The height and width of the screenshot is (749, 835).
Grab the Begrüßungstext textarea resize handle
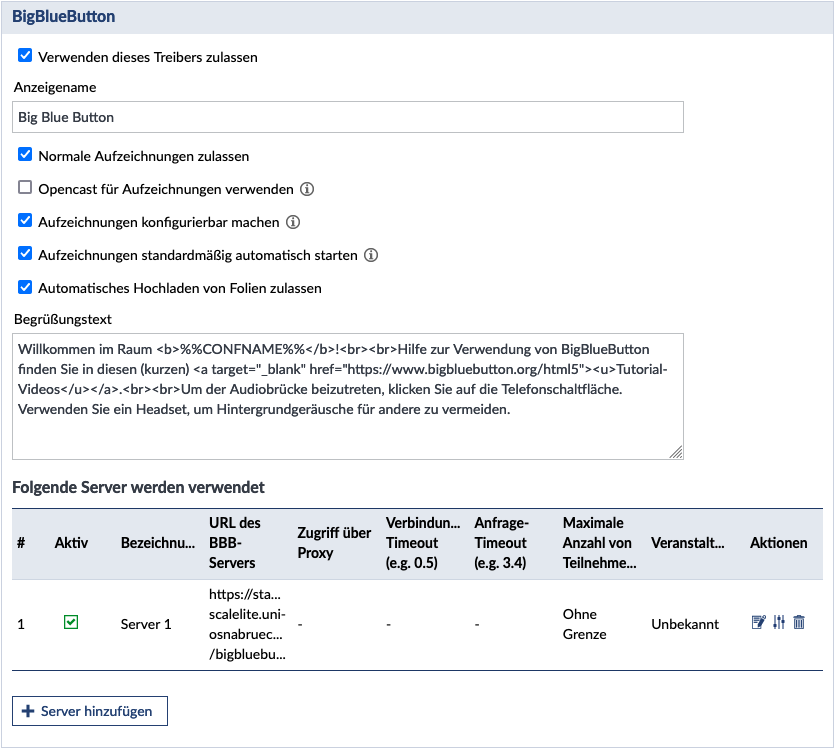(677, 453)
